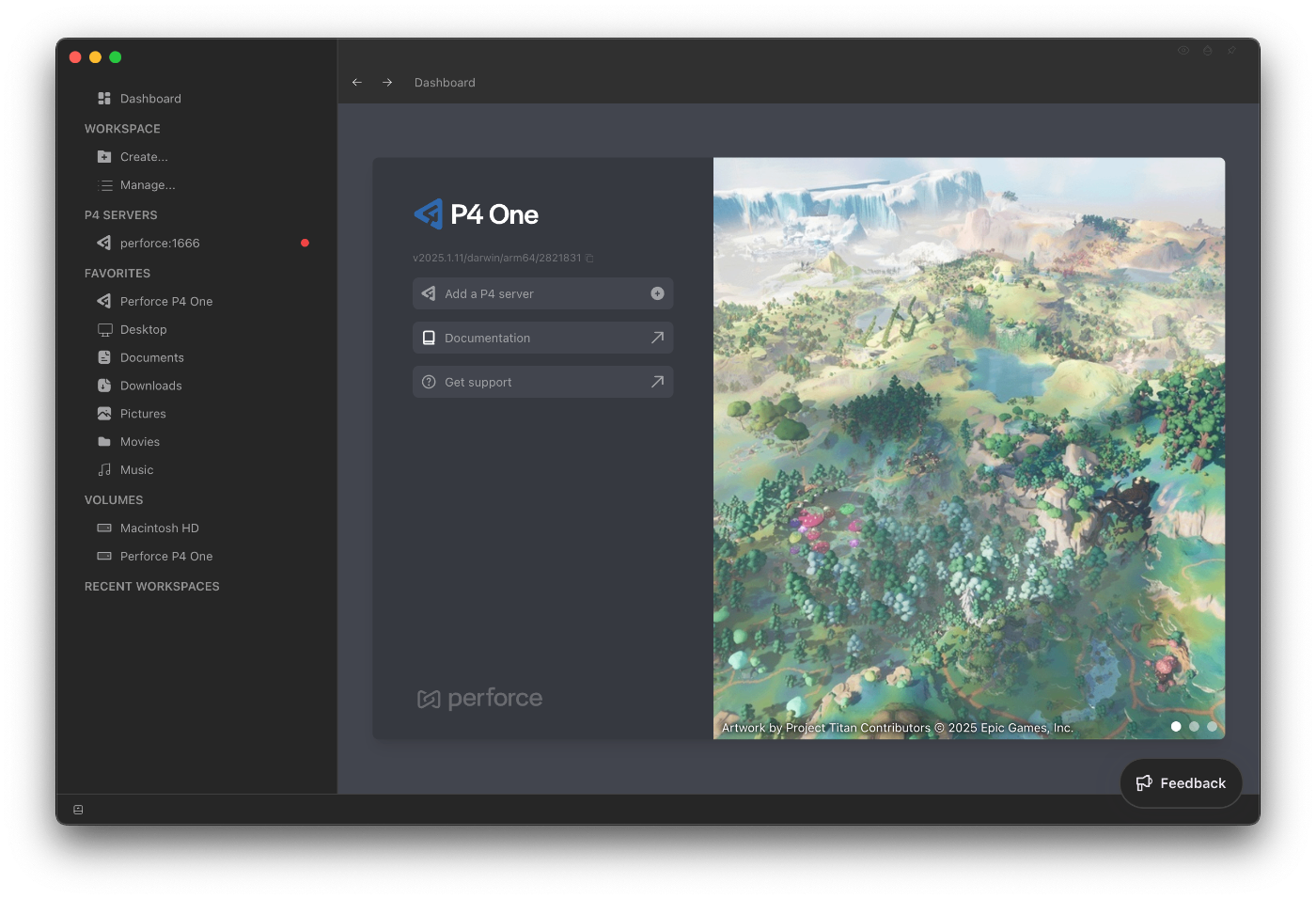Go forward with the right arrow
1316x899 pixels.
pos(387,83)
